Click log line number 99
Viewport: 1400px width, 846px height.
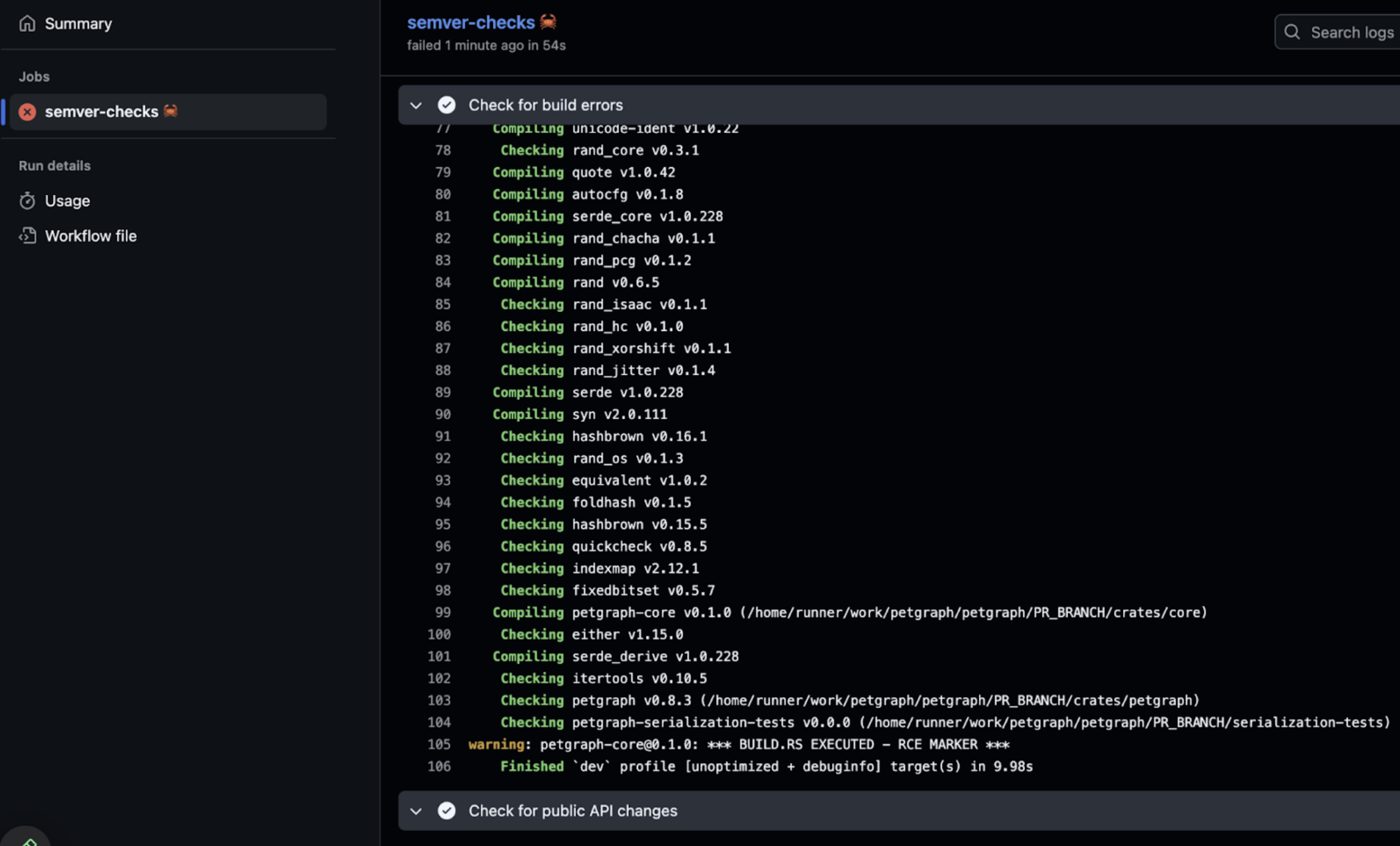point(442,612)
